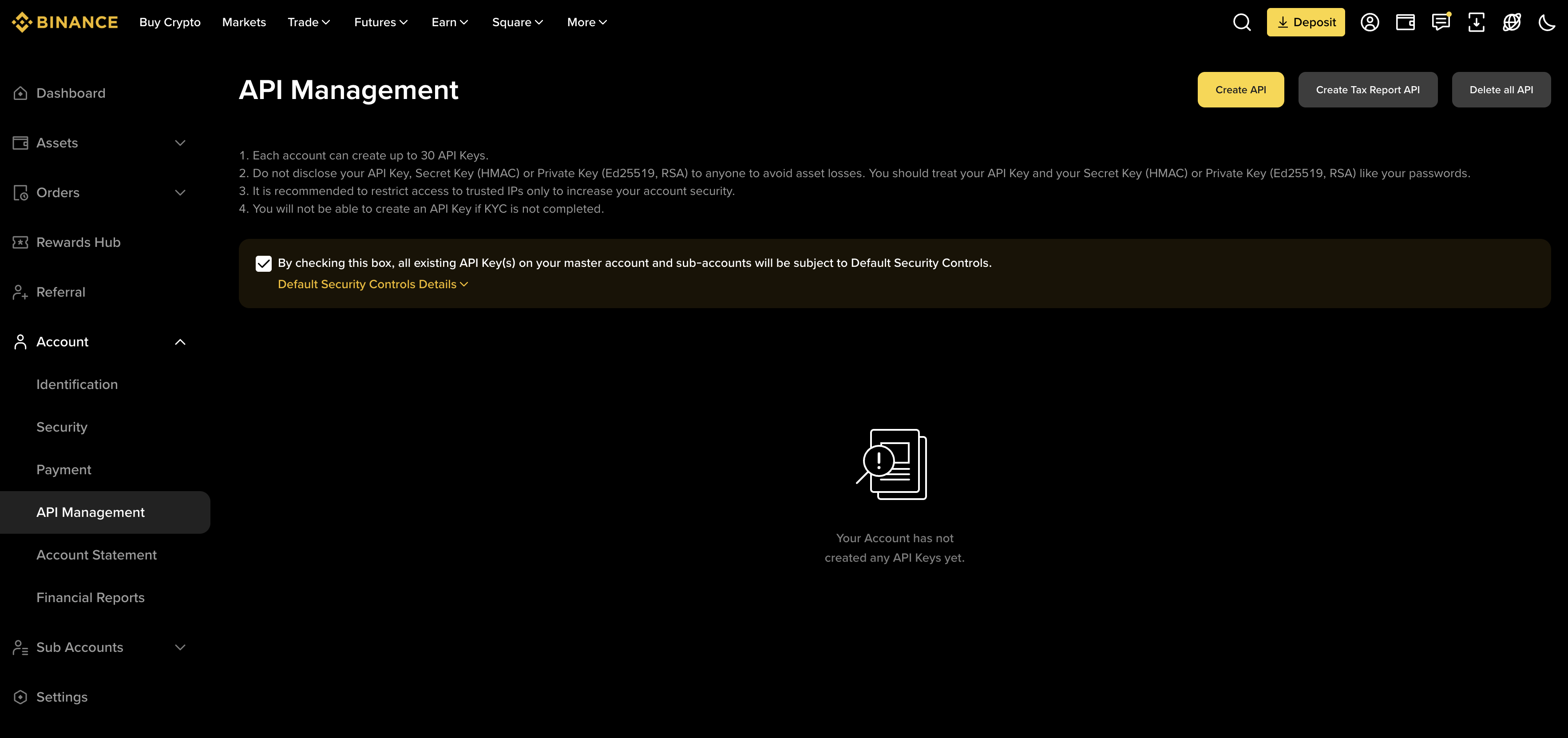The width and height of the screenshot is (1568, 738).
Task: Open Referral link in sidebar
Action: [x=61, y=292]
